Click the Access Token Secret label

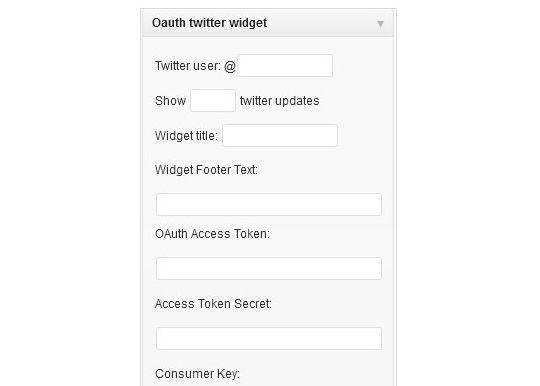[213, 304]
